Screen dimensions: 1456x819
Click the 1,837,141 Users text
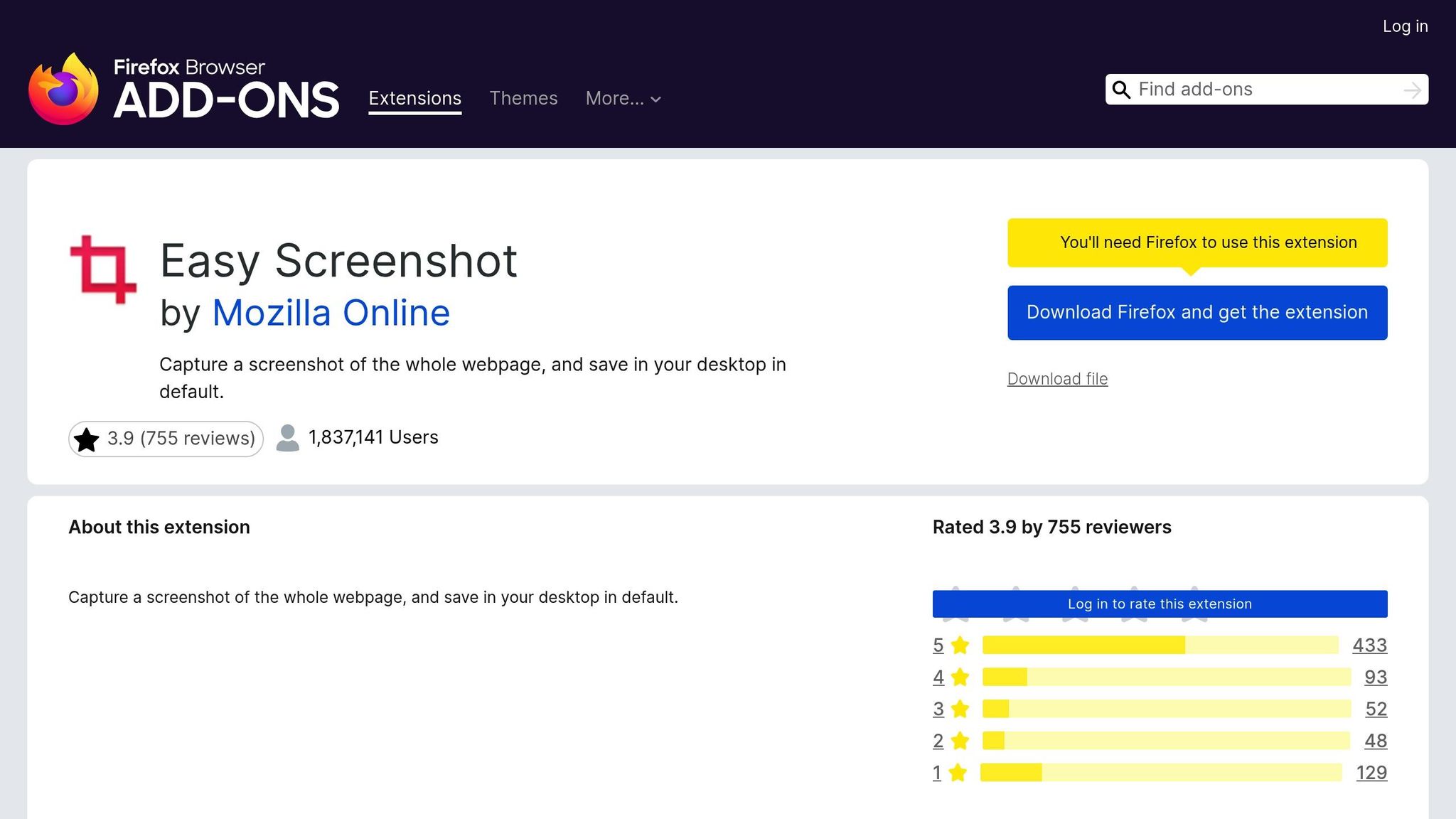(x=373, y=437)
